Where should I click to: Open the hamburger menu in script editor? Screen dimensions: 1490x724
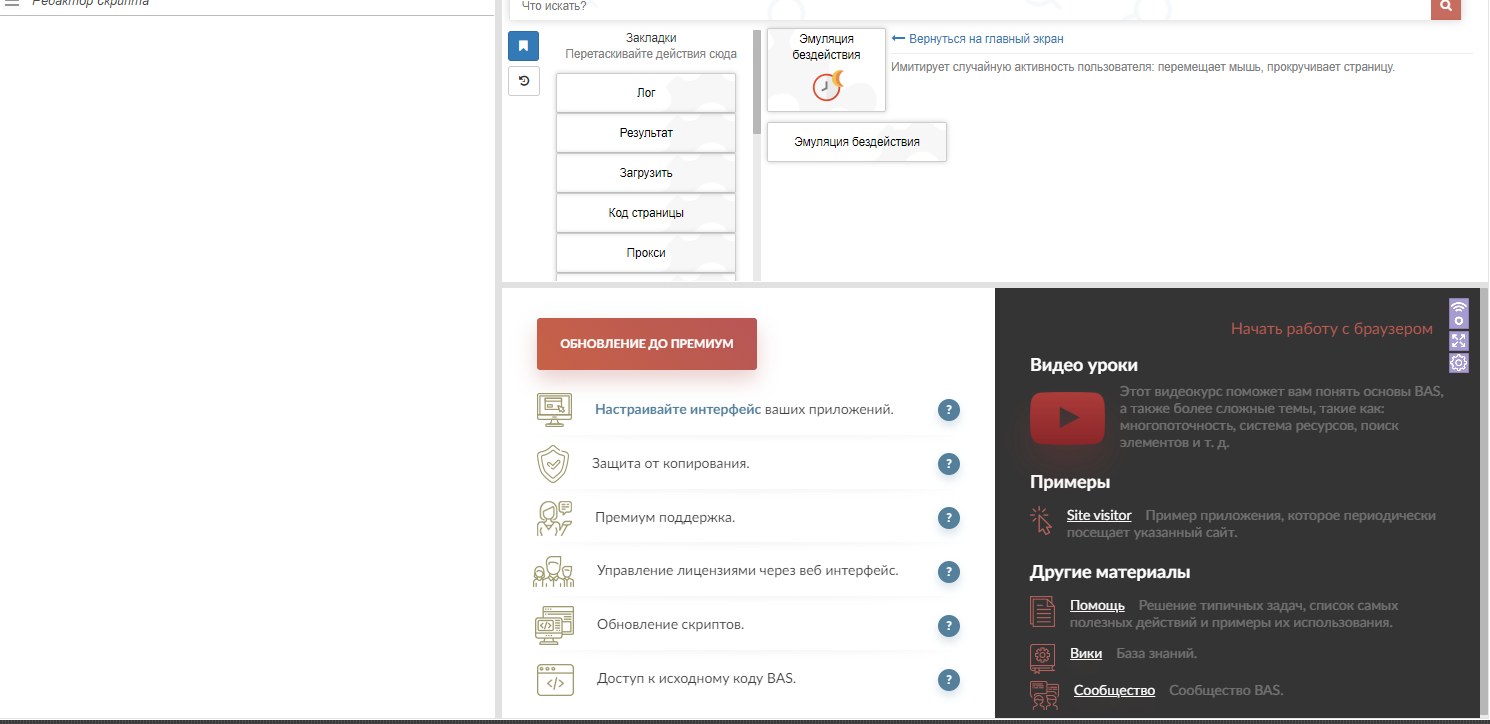[13, 3]
